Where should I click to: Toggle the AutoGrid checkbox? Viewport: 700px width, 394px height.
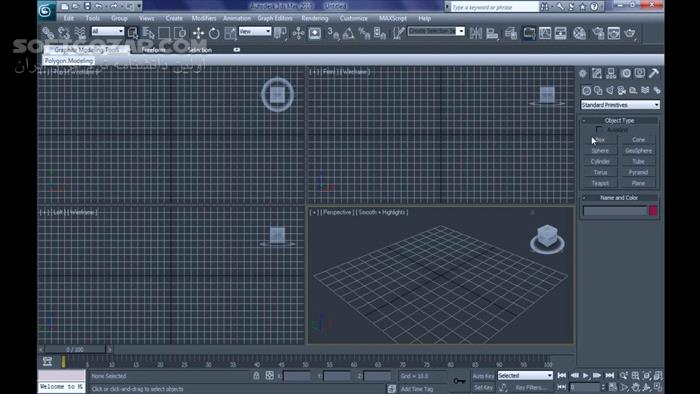[x=599, y=130]
